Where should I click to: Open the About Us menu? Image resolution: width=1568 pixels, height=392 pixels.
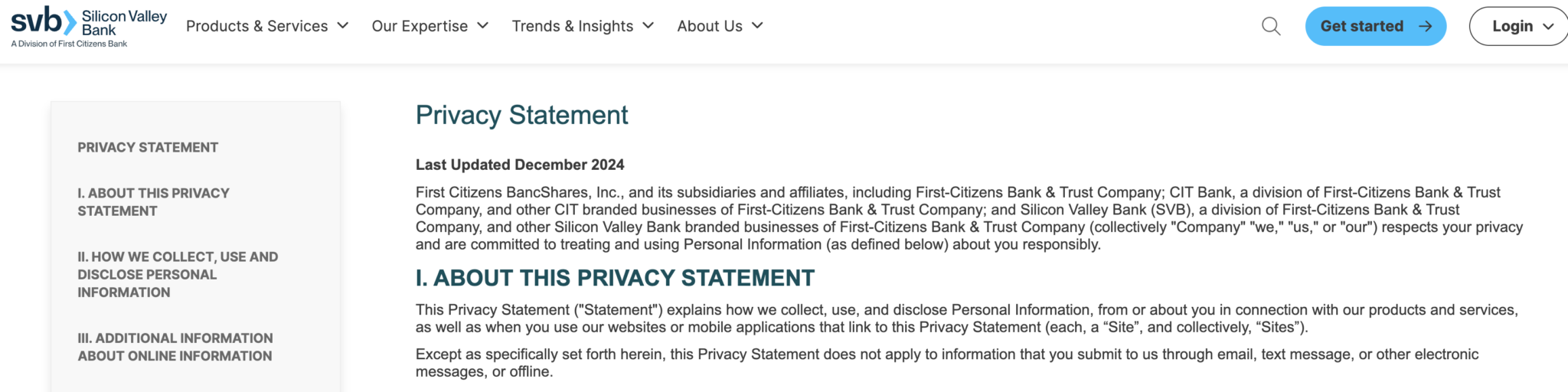pyautogui.click(x=720, y=26)
